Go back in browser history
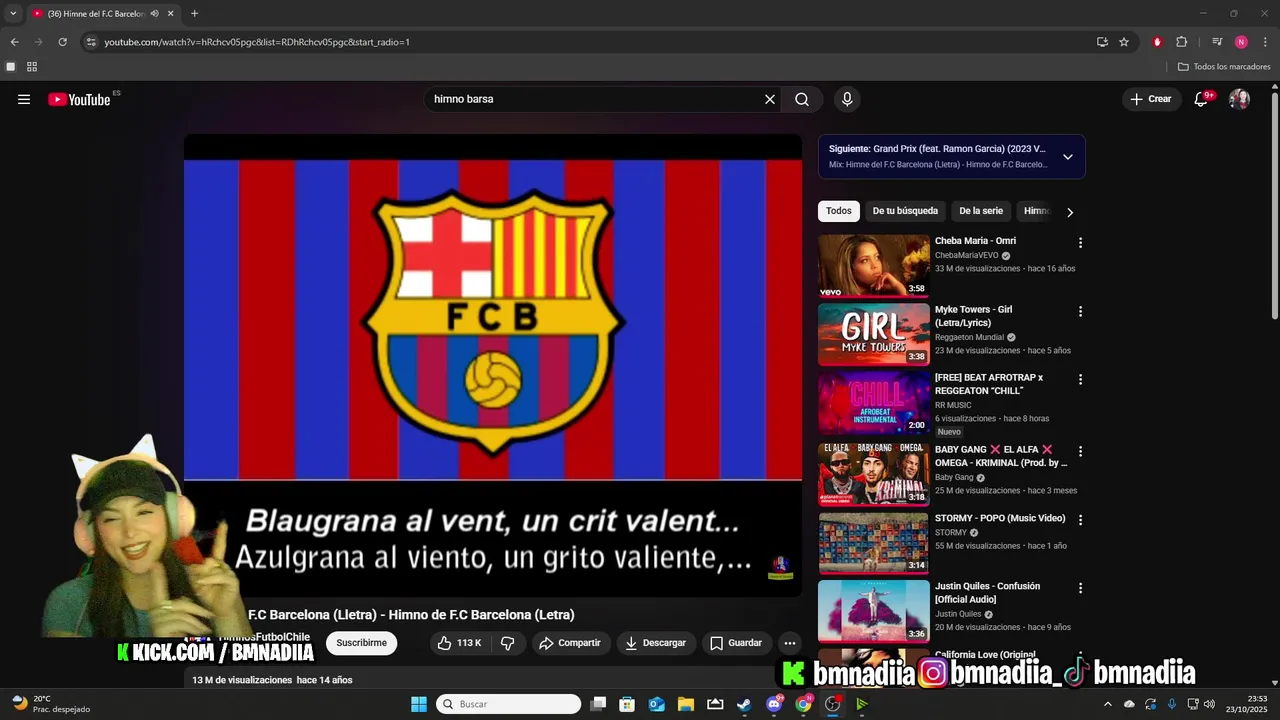The image size is (1280, 720). tap(14, 42)
